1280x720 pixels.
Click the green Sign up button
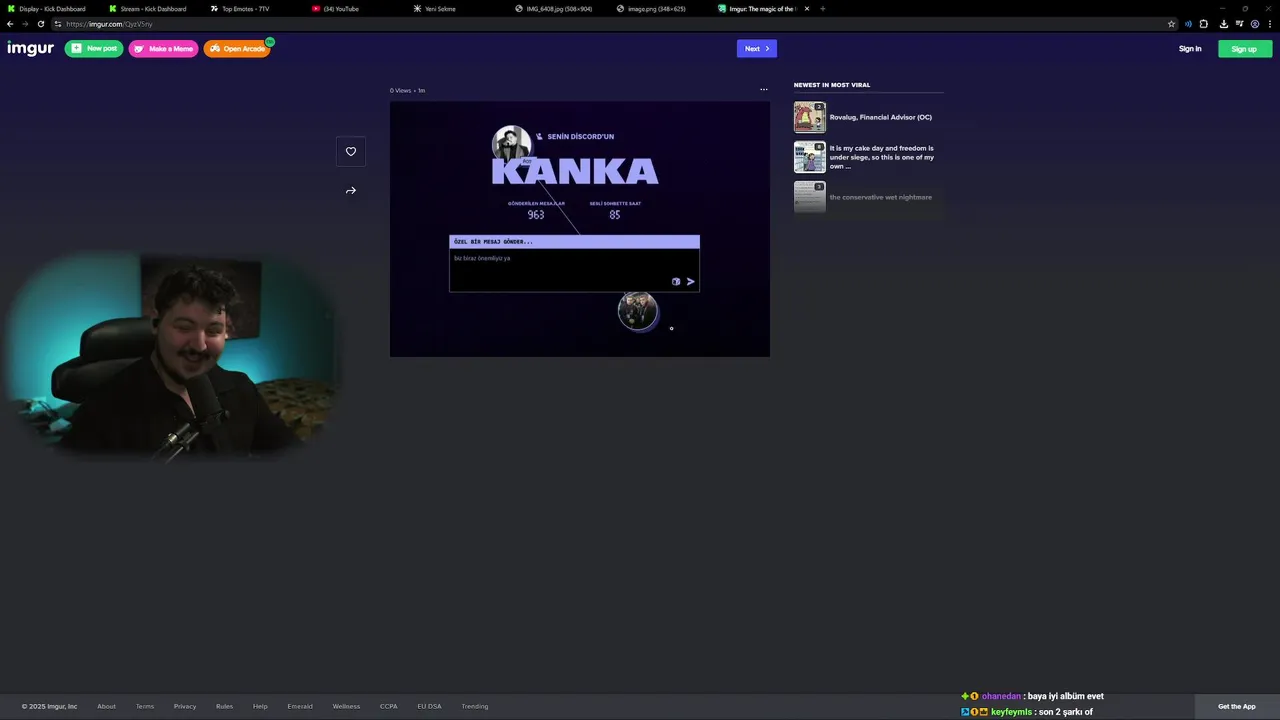coord(1245,49)
